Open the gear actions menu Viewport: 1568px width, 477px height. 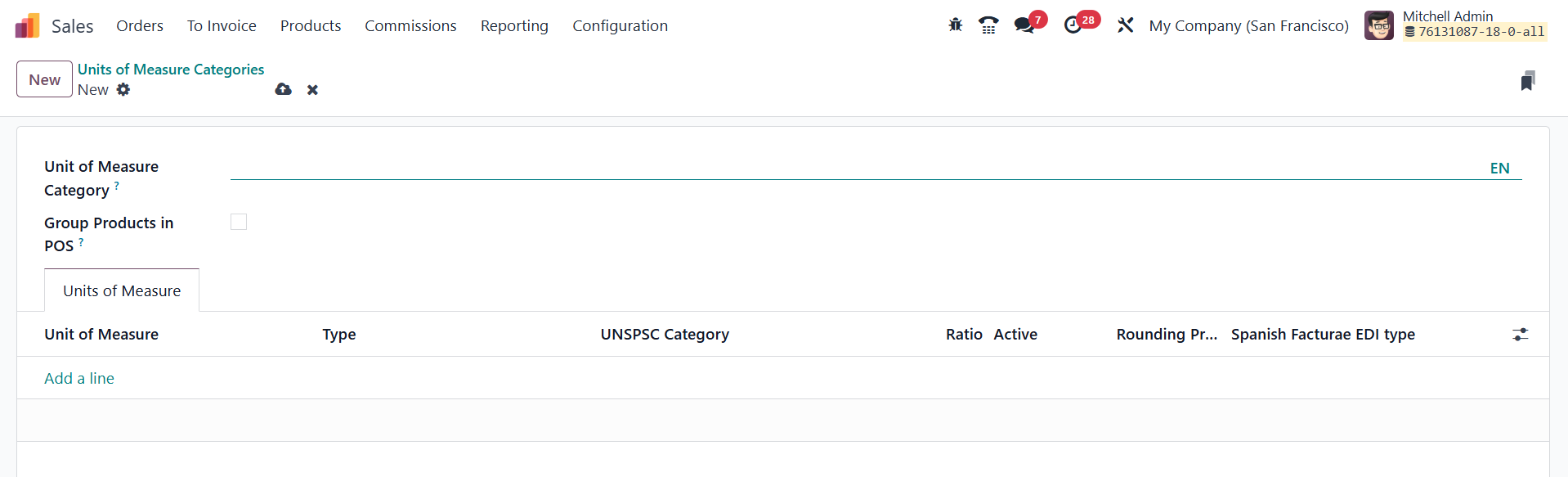click(x=123, y=89)
